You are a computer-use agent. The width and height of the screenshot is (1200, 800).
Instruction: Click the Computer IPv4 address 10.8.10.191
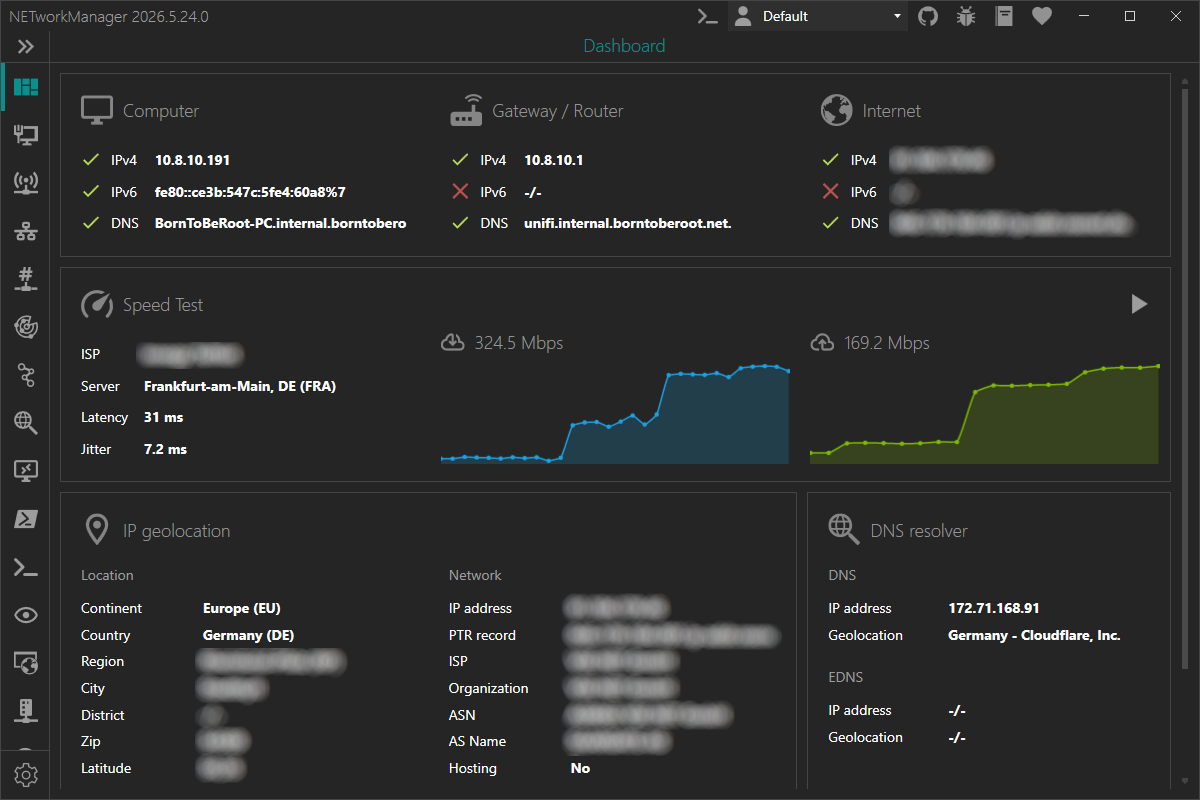point(193,160)
